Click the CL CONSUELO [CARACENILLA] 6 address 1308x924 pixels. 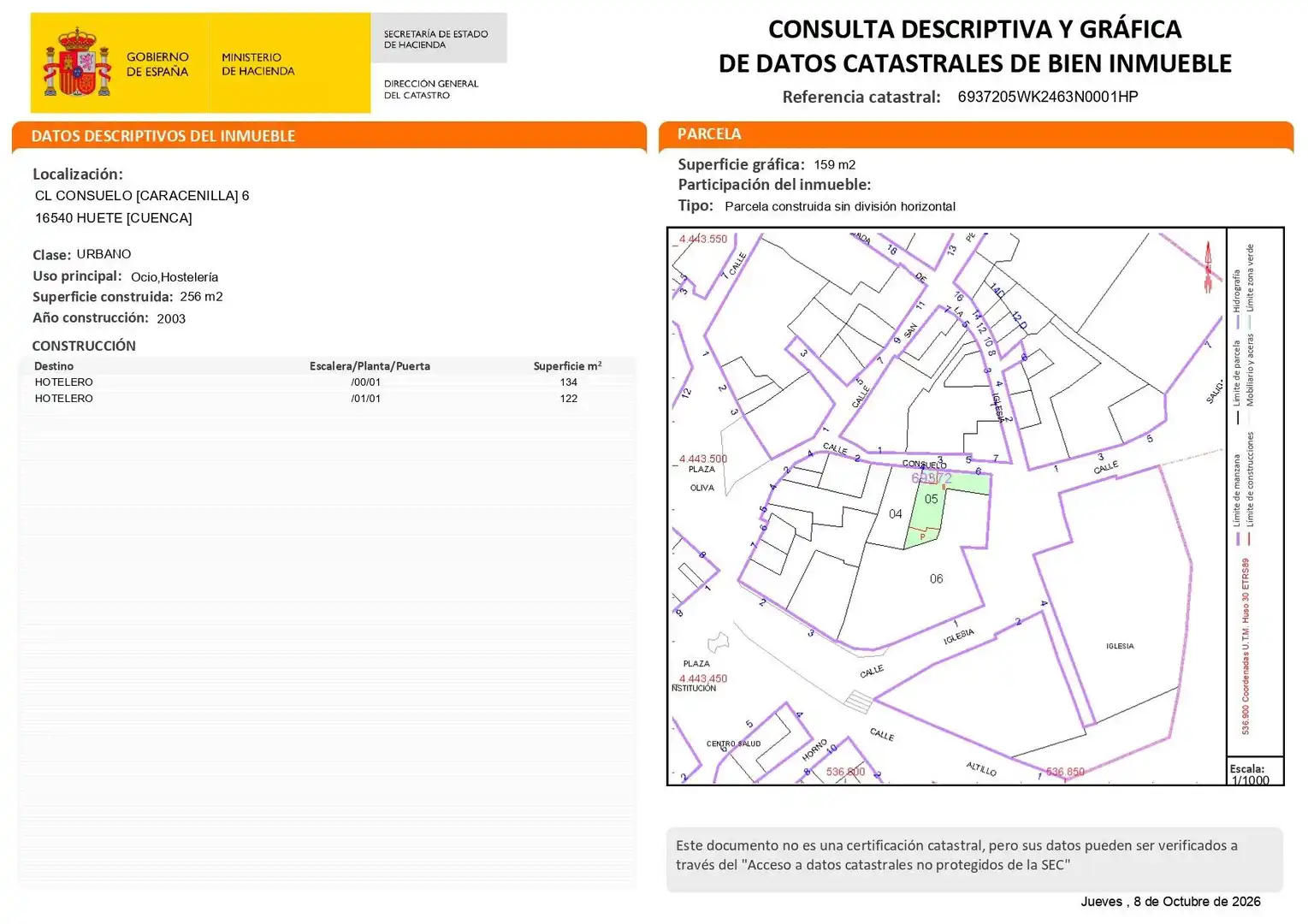142,196
